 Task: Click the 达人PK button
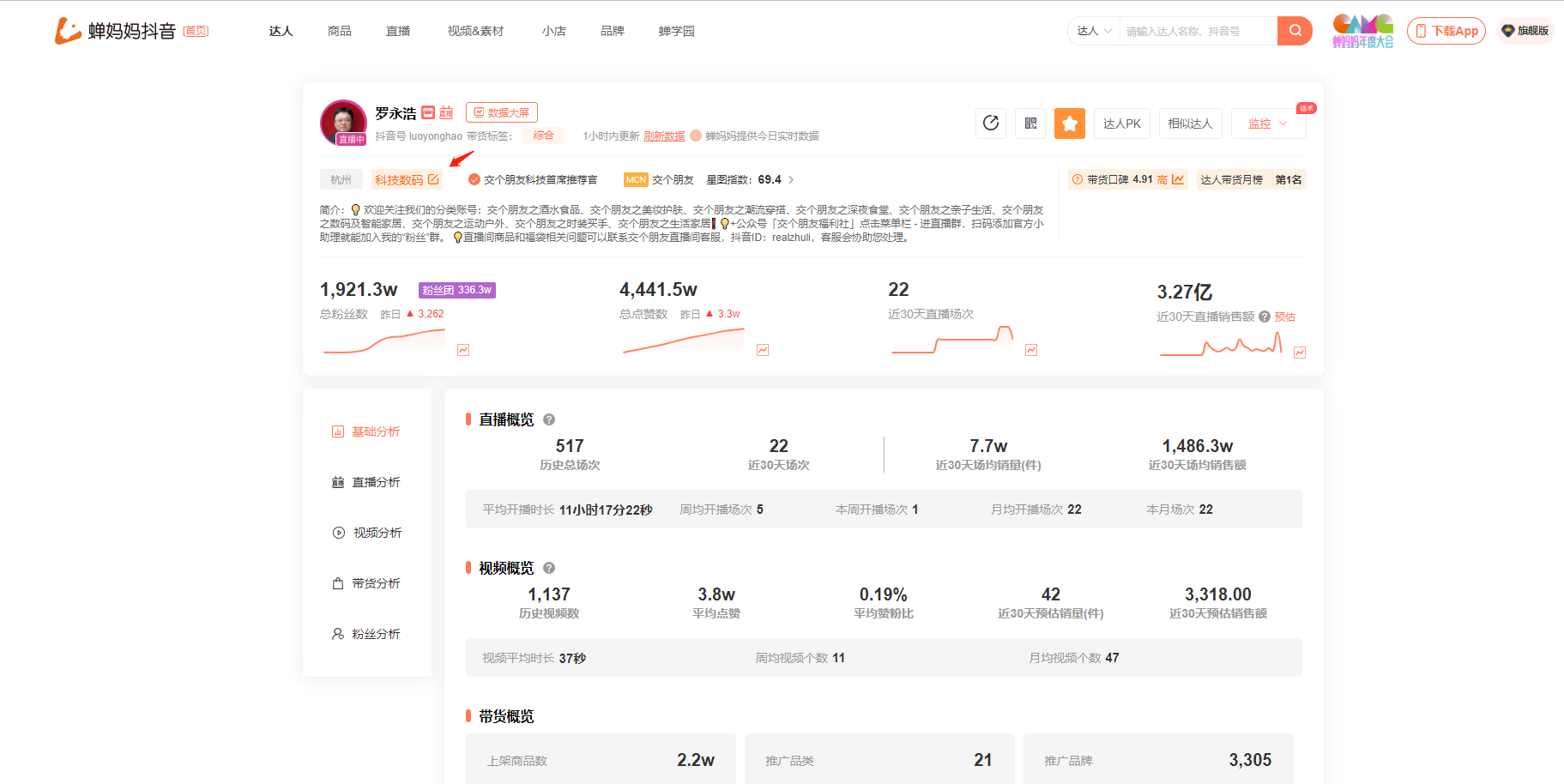tap(1121, 124)
